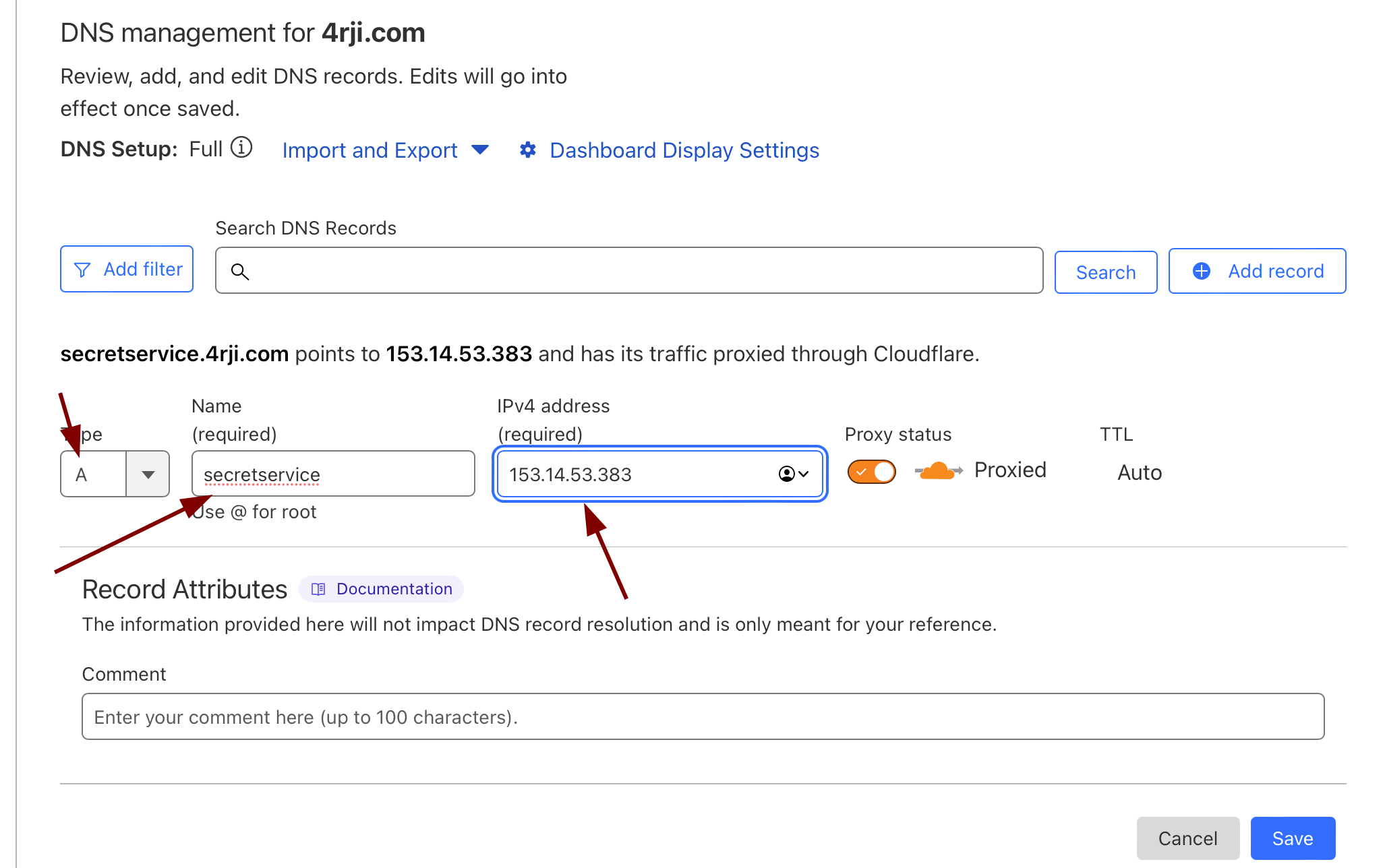Save the DNS record
The image size is (1385, 868).
coord(1292,838)
